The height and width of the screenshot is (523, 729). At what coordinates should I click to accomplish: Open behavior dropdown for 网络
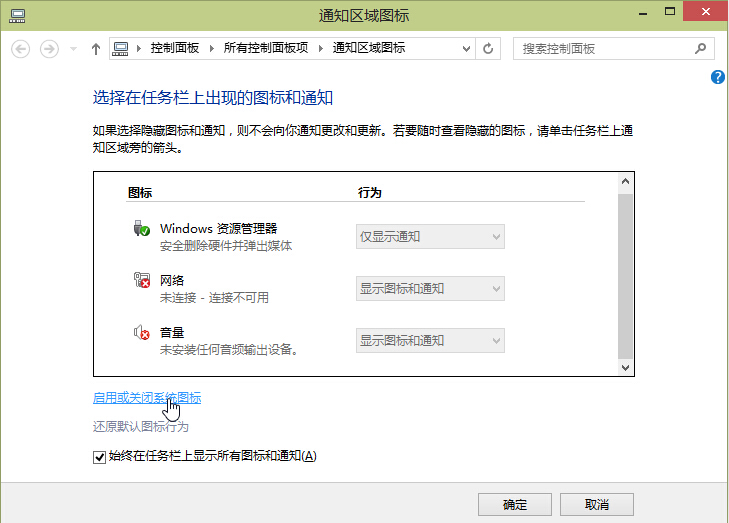(430, 289)
